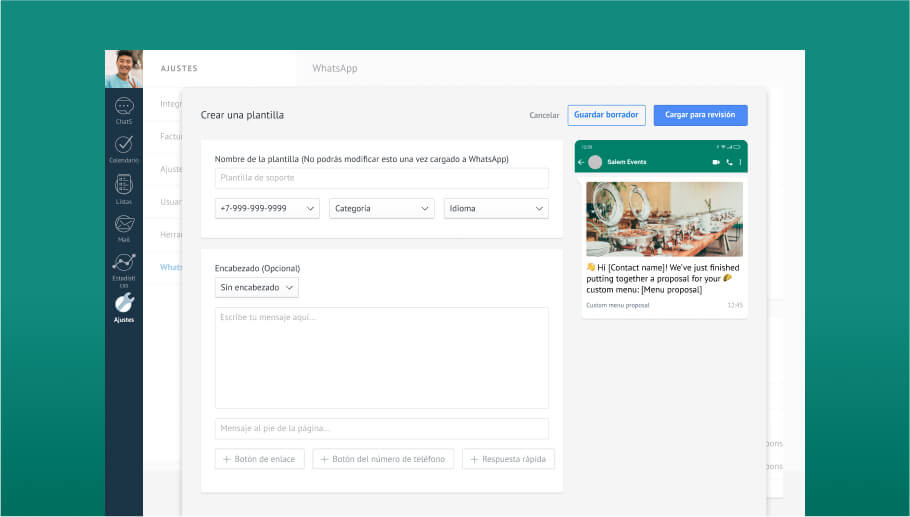Click the back arrow in phone preview
Viewport: 910px width, 517px height.
click(x=581, y=162)
